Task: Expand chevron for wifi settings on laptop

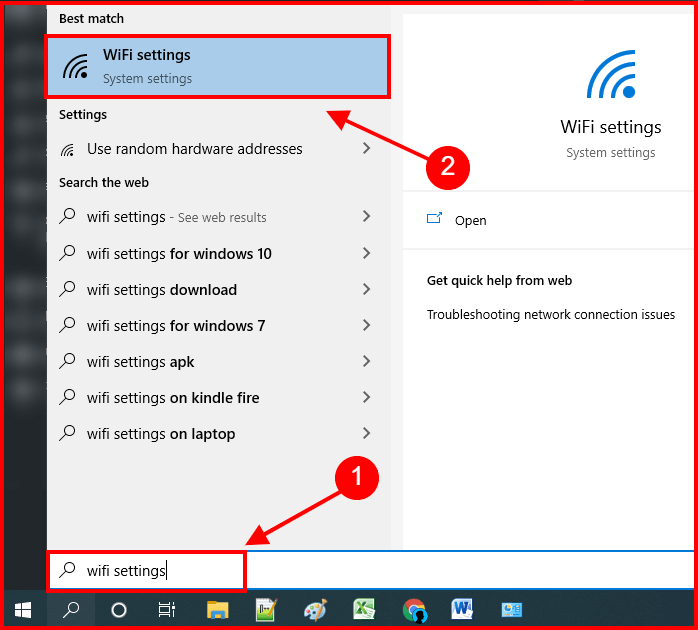Action: pyautogui.click(x=366, y=433)
